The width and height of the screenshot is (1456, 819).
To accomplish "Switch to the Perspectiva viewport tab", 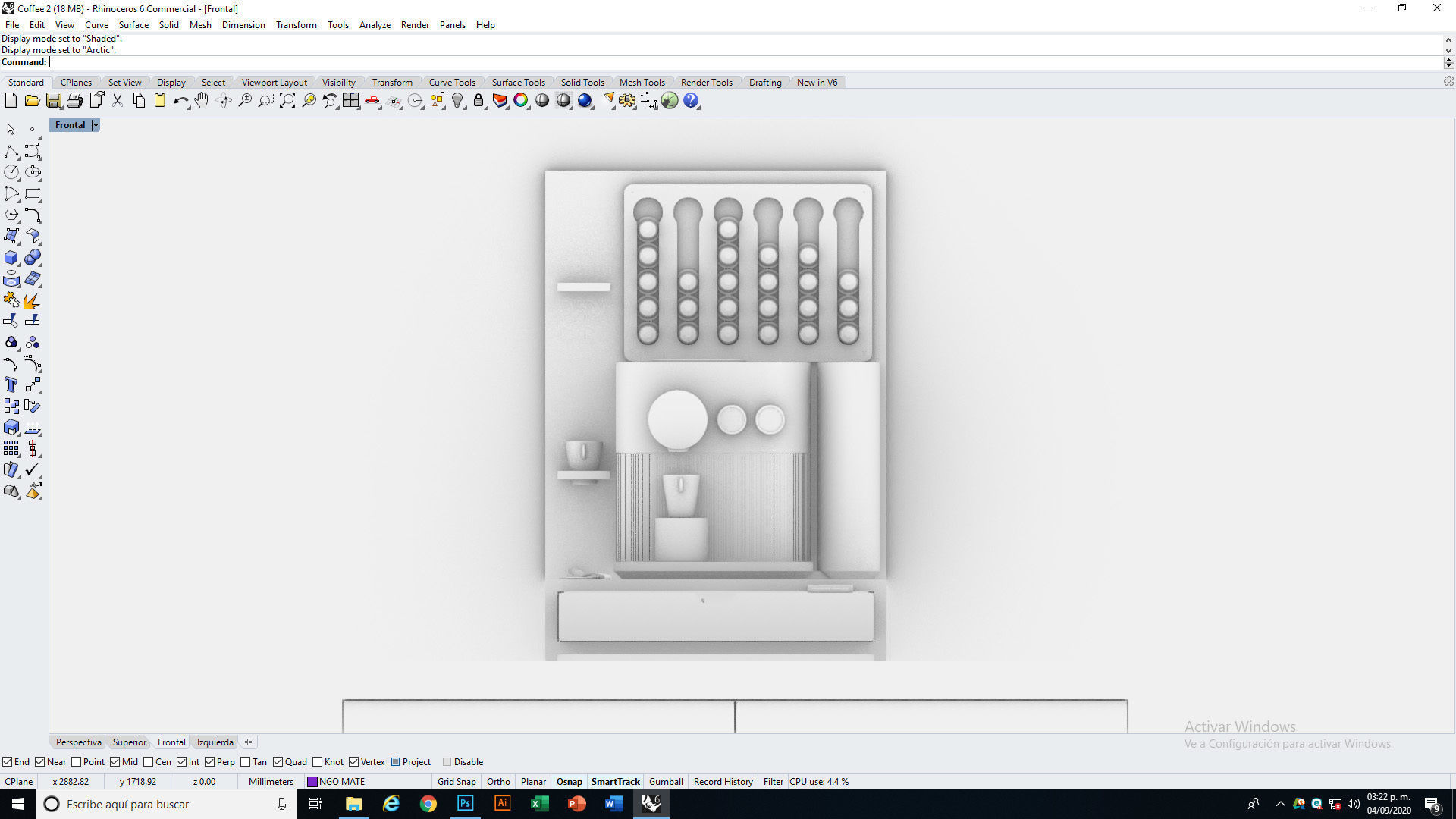I will point(78,742).
